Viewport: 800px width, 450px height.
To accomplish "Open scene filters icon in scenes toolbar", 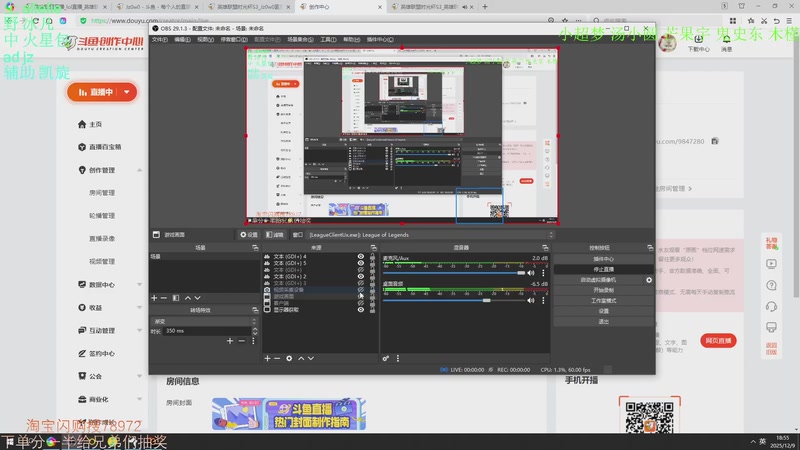I will coord(176,298).
